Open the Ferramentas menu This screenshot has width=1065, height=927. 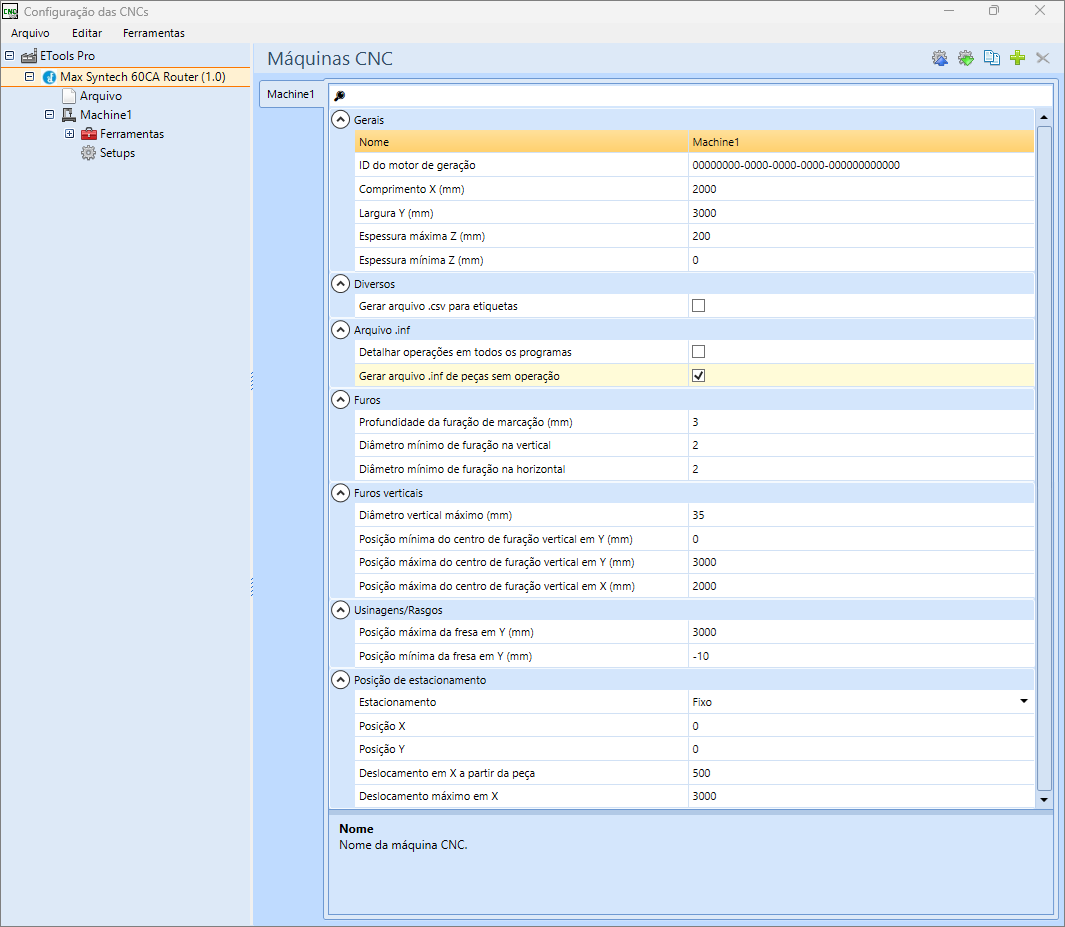[x=154, y=33]
